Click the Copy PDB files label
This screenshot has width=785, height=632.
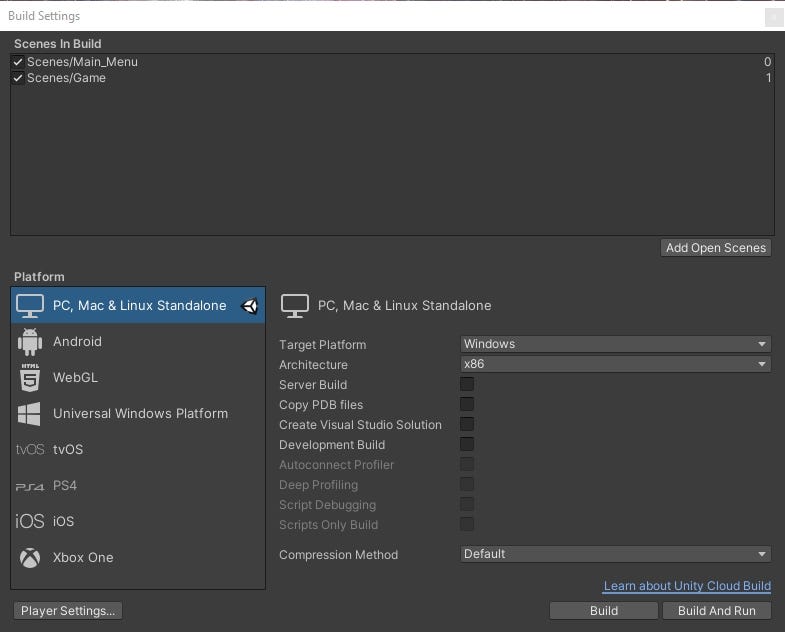click(x=321, y=405)
